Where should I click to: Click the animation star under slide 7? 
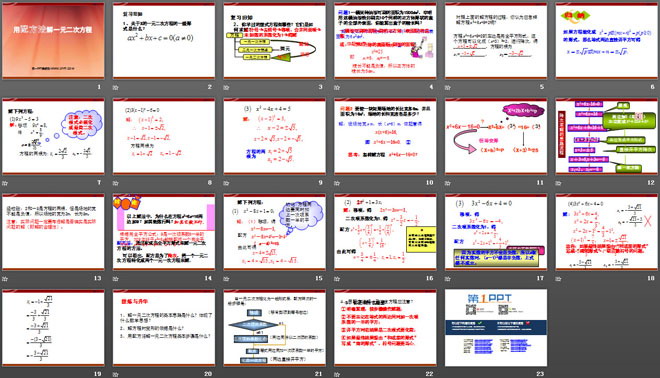pyautogui.click(x=5, y=183)
